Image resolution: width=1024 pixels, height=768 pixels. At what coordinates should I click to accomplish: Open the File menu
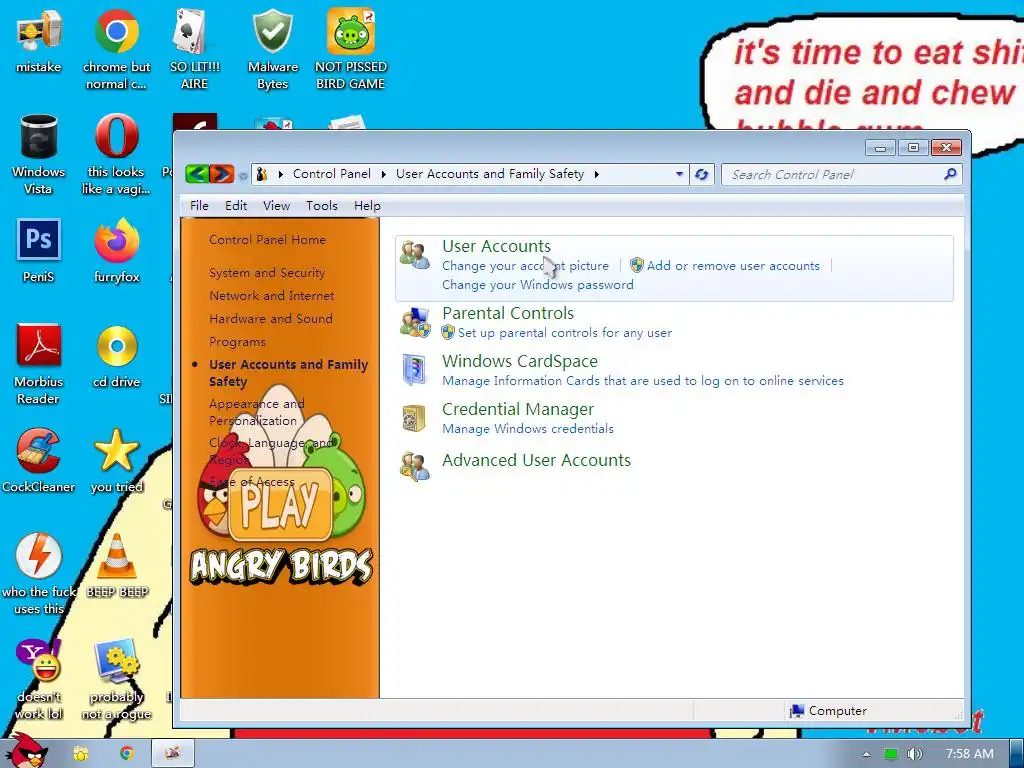pos(199,206)
